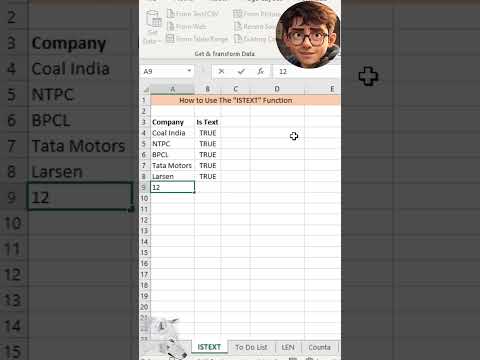Select the NTPC cell
This screenshot has height=360, width=480.
point(172,144)
